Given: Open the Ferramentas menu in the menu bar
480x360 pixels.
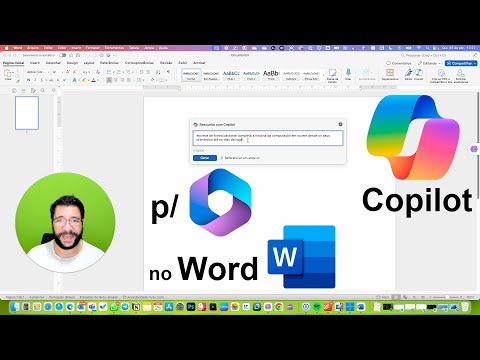Looking at the screenshot, I should pyautogui.click(x=114, y=48).
